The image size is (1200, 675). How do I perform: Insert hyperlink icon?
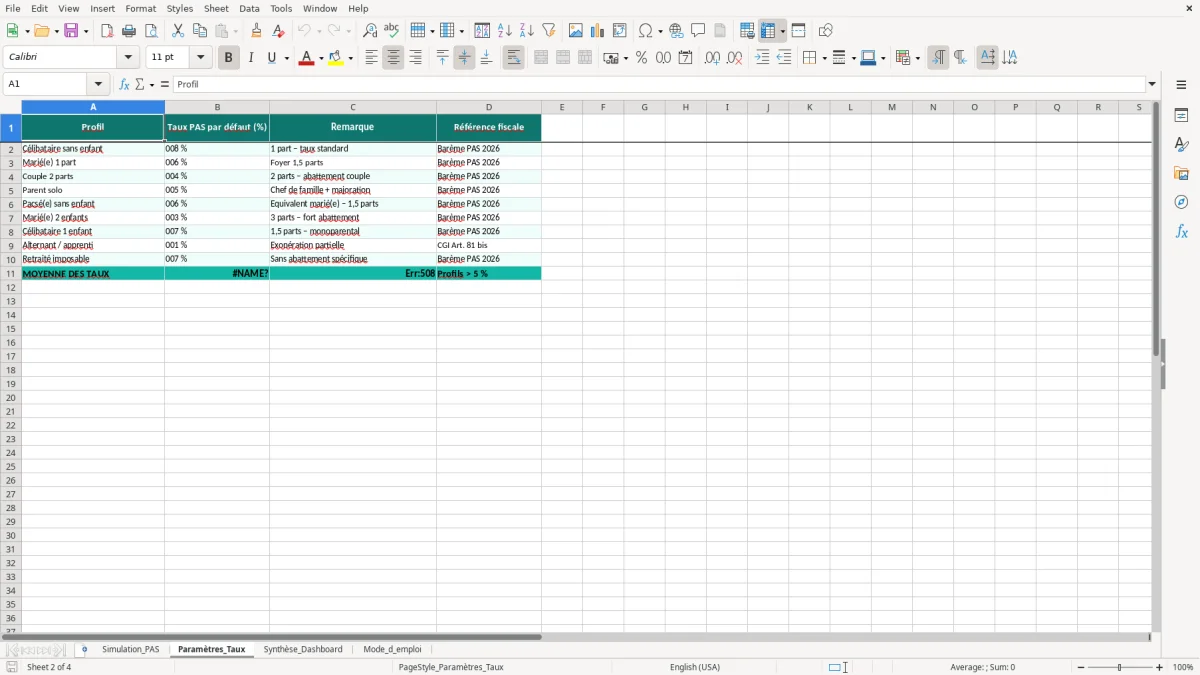coord(676,31)
